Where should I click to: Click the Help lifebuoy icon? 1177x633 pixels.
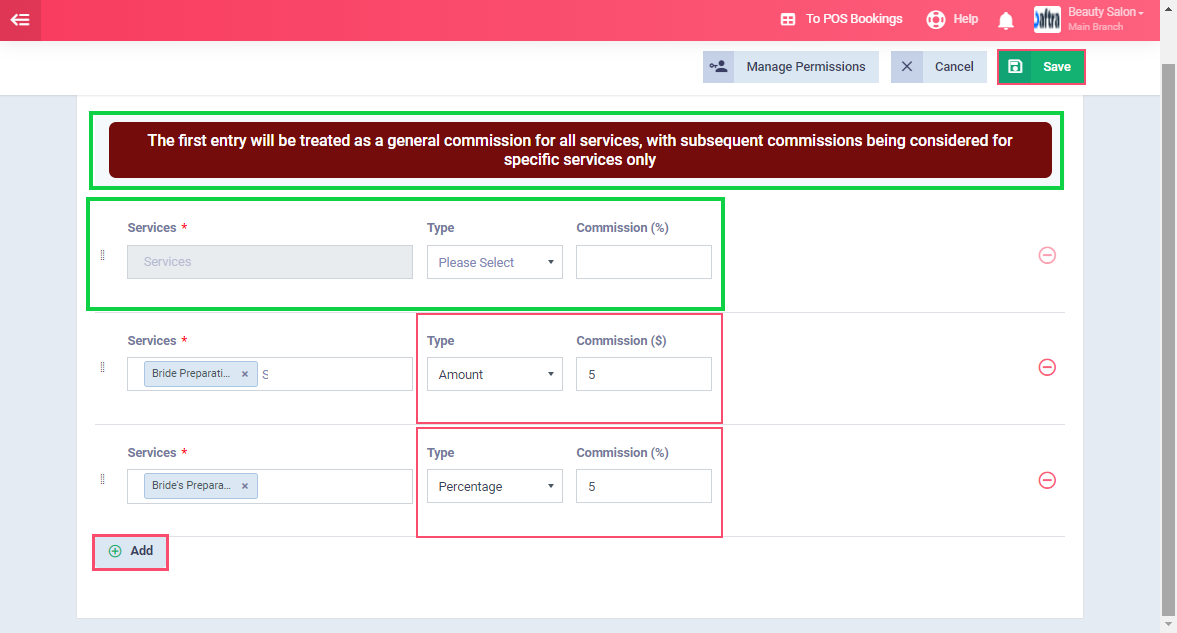point(935,20)
